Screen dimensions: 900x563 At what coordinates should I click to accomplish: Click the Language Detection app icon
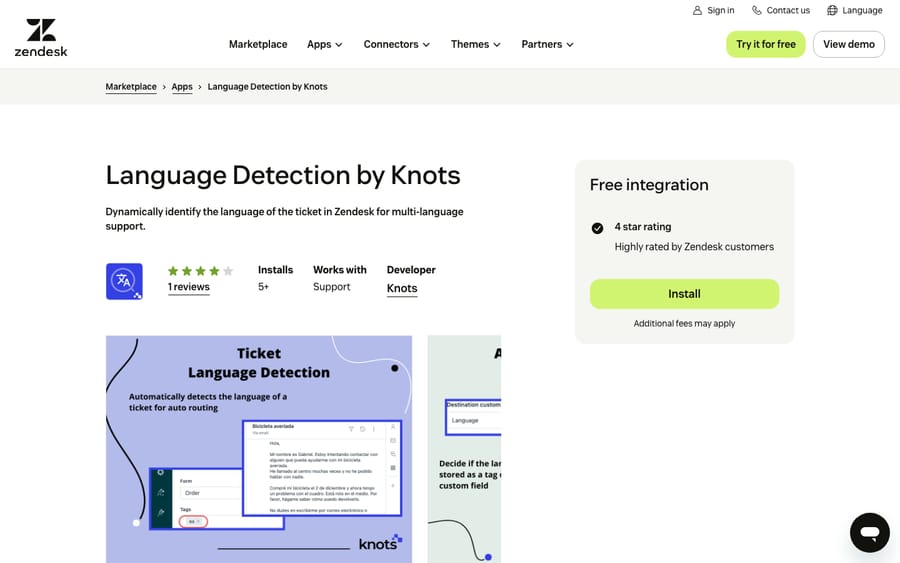click(124, 281)
